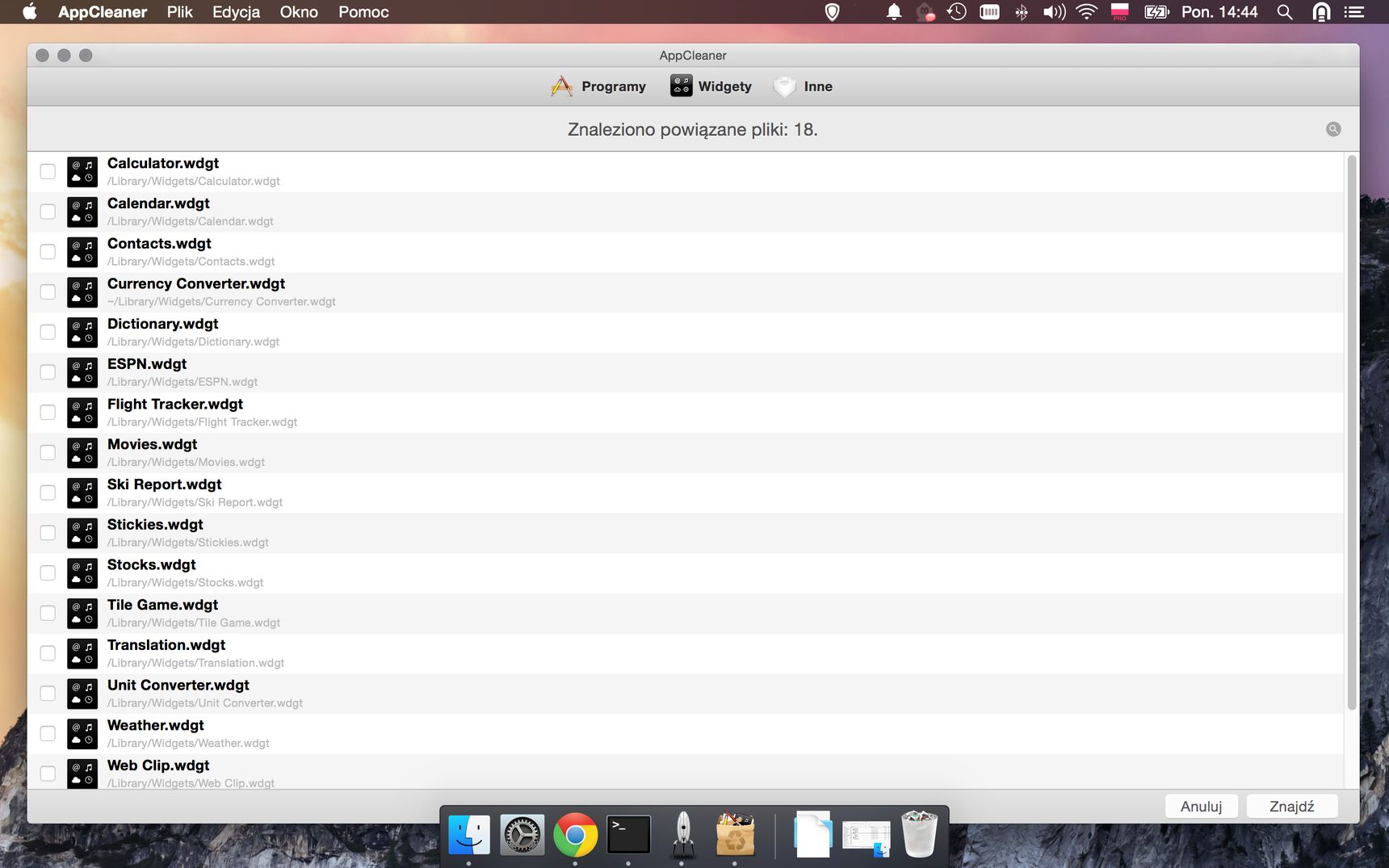Tick the Dictionary.wdgt checkbox
This screenshot has width=1389, height=868.
[x=48, y=332]
